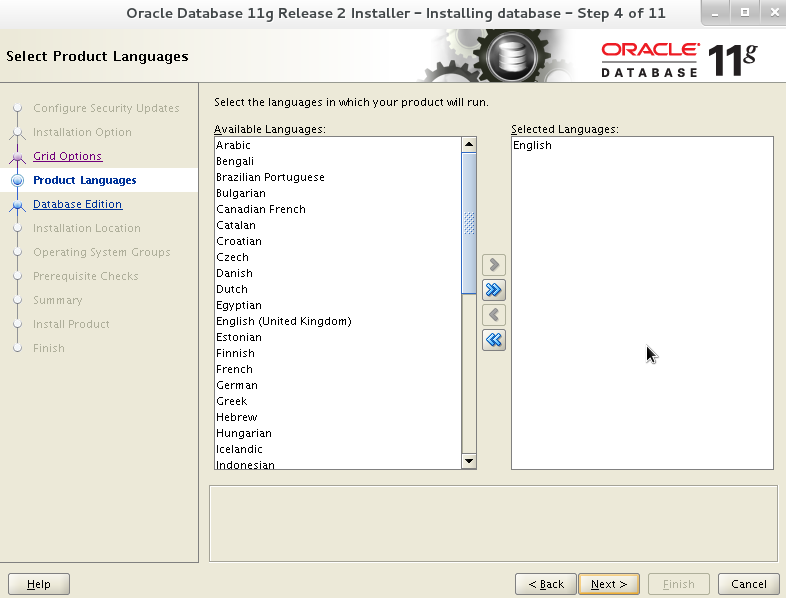
Task: Select the Product Languages step
Action: tap(85, 180)
